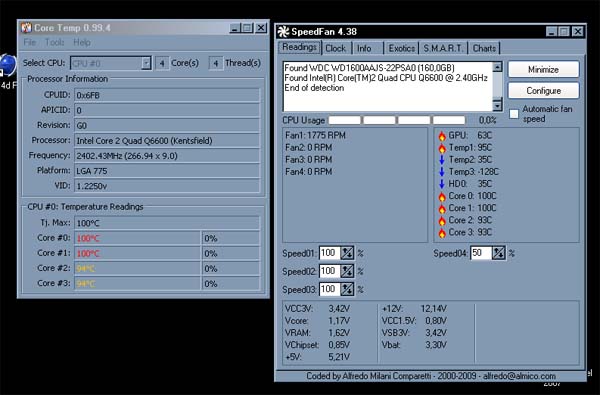The image size is (600, 395).
Task: Switch to the Charts tab
Action: click(484, 48)
